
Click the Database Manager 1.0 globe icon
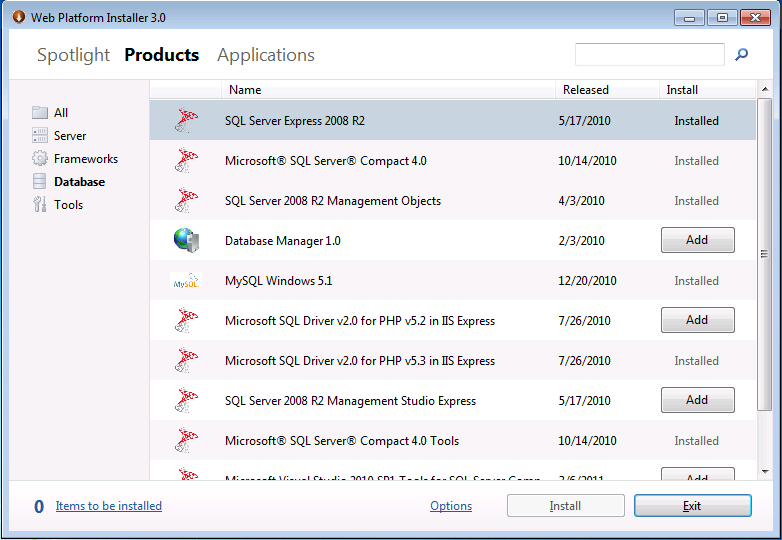pyautogui.click(x=187, y=240)
